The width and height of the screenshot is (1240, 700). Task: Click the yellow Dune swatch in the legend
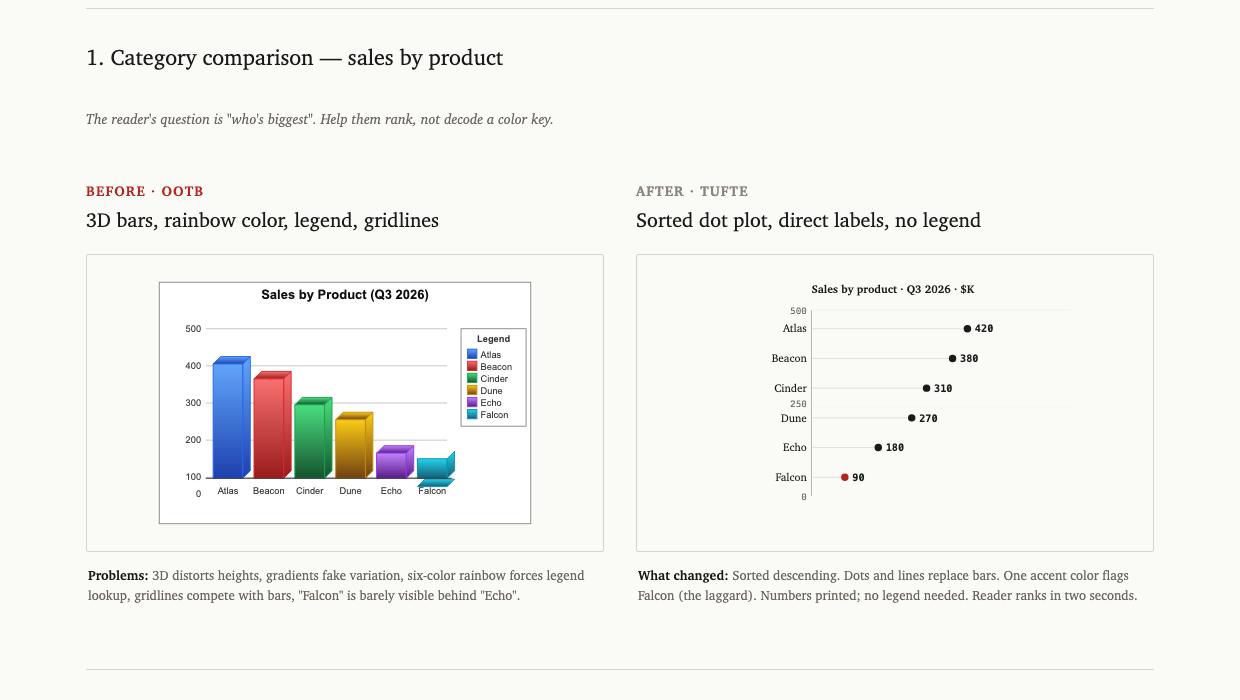point(472,390)
